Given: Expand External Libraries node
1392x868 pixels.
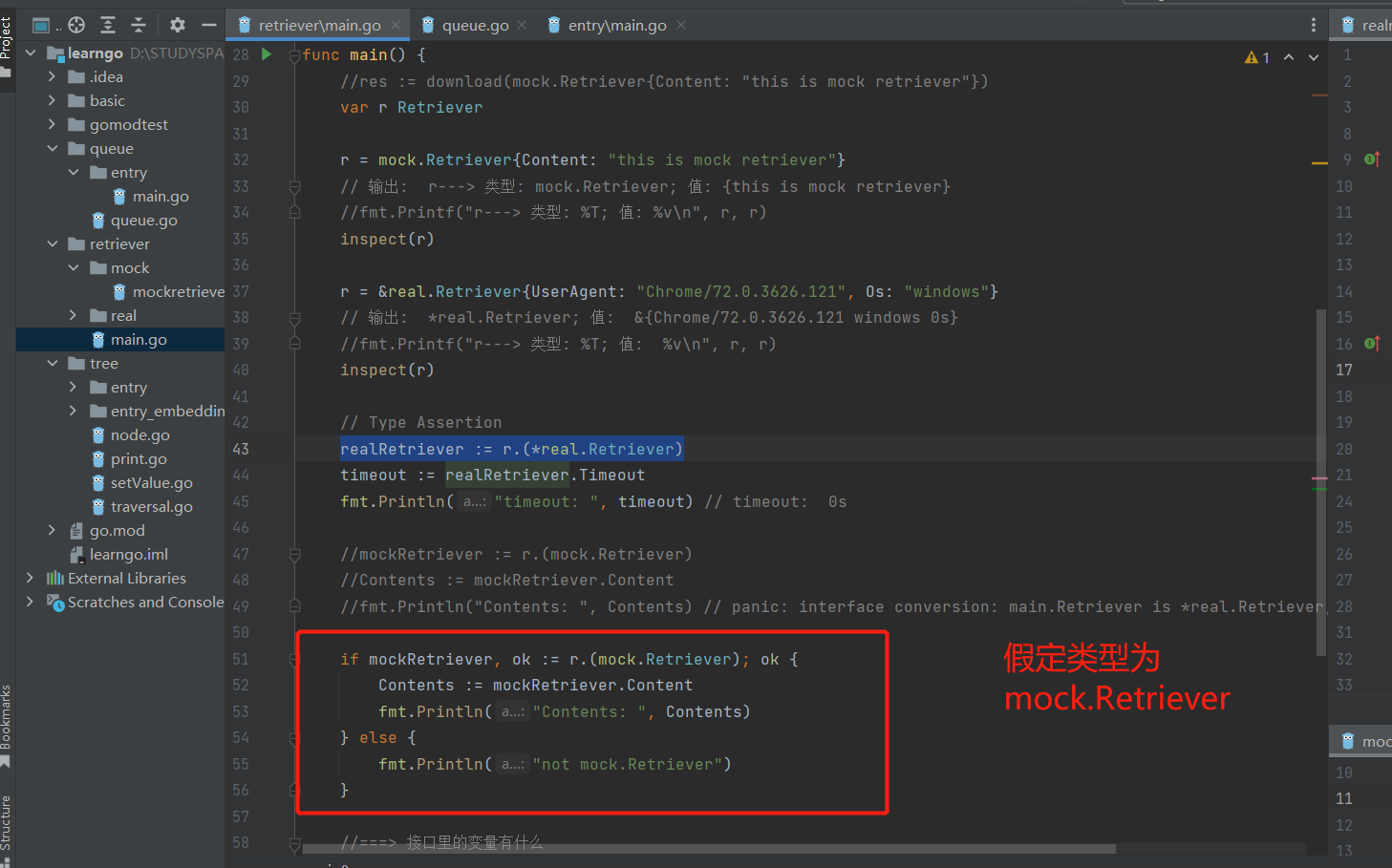Looking at the screenshot, I should 31,578.
